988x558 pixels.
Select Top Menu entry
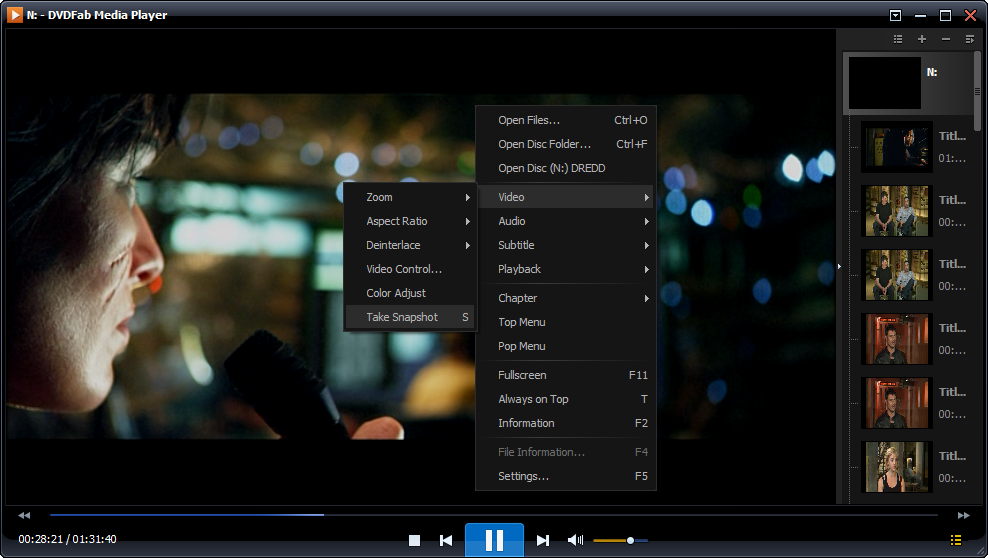click(x=566, y=322)
